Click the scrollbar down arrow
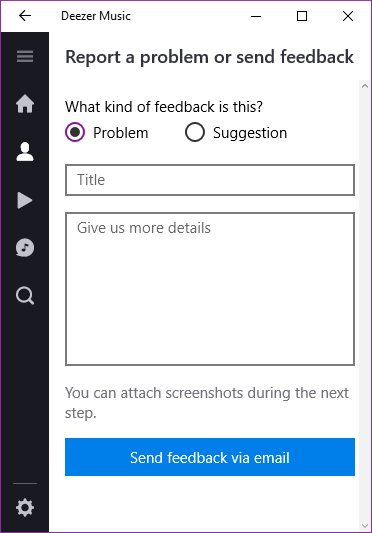Viewport: 372px width, 533px height. click(365, 526)
